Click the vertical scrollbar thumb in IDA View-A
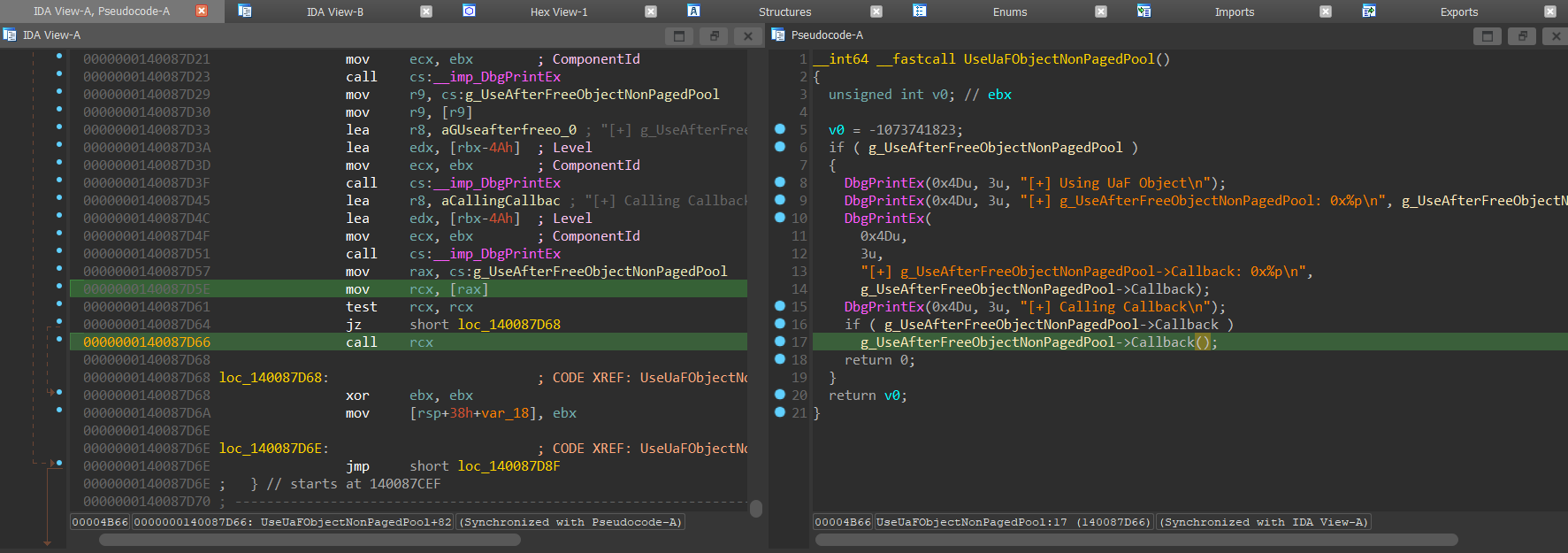The height and width of the screenshot is (553, 1568). coord(756,508)
